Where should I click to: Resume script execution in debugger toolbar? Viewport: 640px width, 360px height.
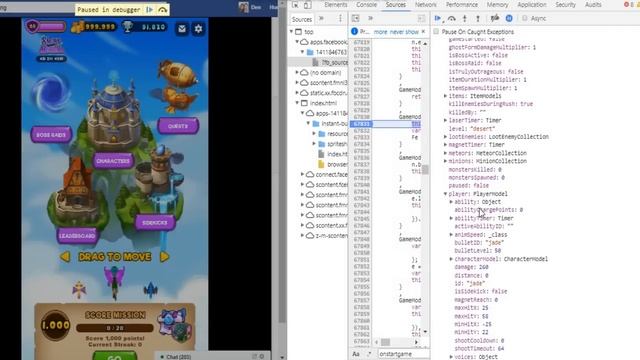438,18
